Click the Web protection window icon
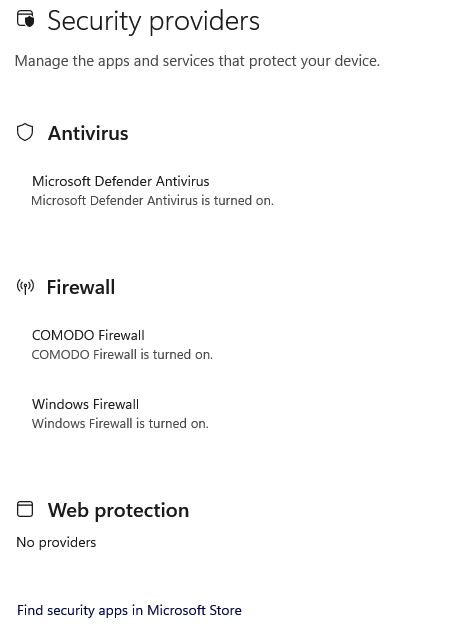The image size is (460, 641). (25, 509)
